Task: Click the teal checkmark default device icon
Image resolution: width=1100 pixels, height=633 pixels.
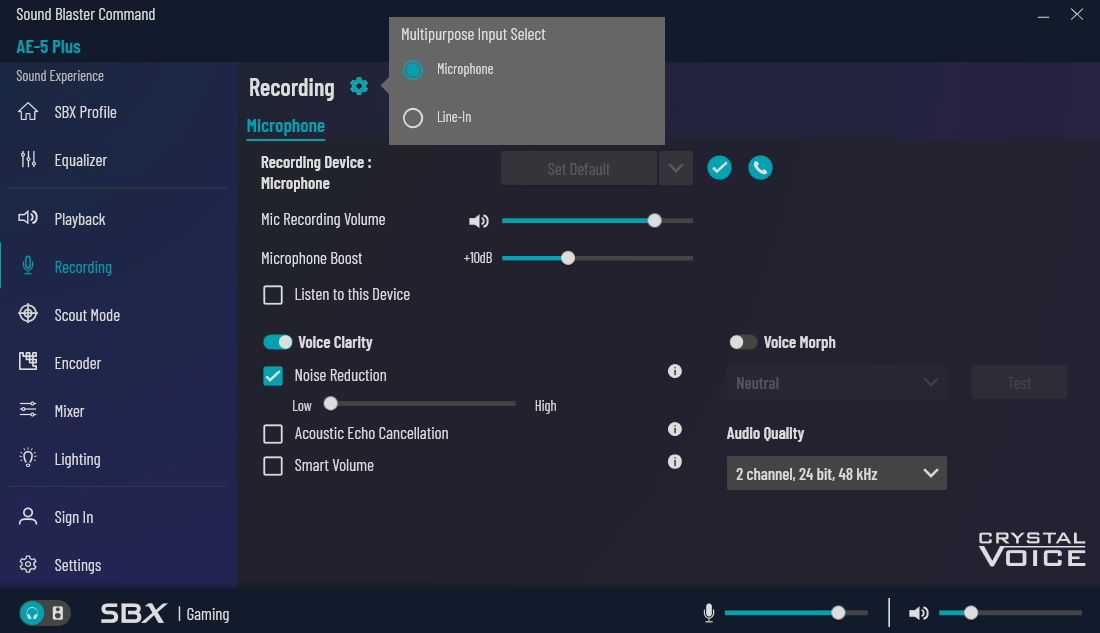Action: [x=719, y=168]
